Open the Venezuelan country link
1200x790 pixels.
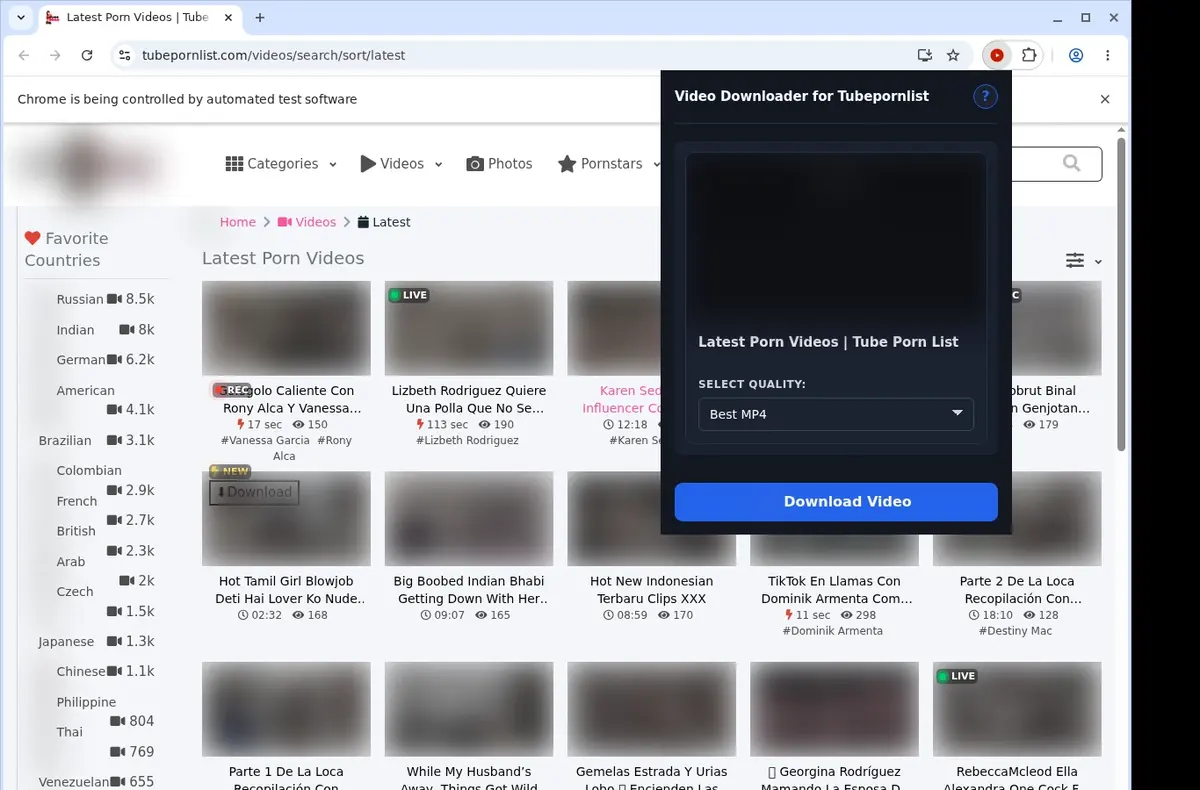pyautogui.click(x=74, y=782)
